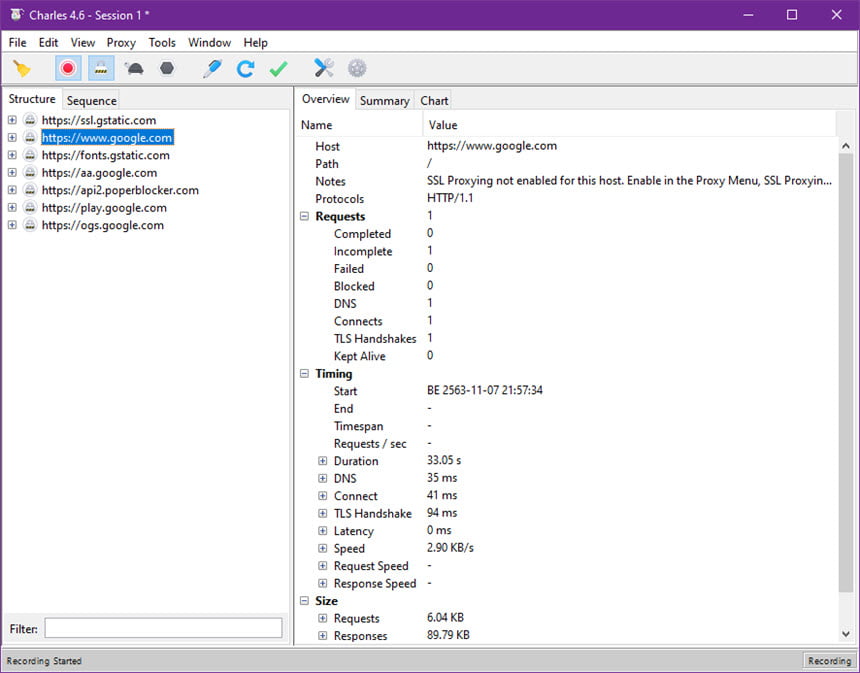
Task: Click the Recording status button
Action: [x=829, y=661]
